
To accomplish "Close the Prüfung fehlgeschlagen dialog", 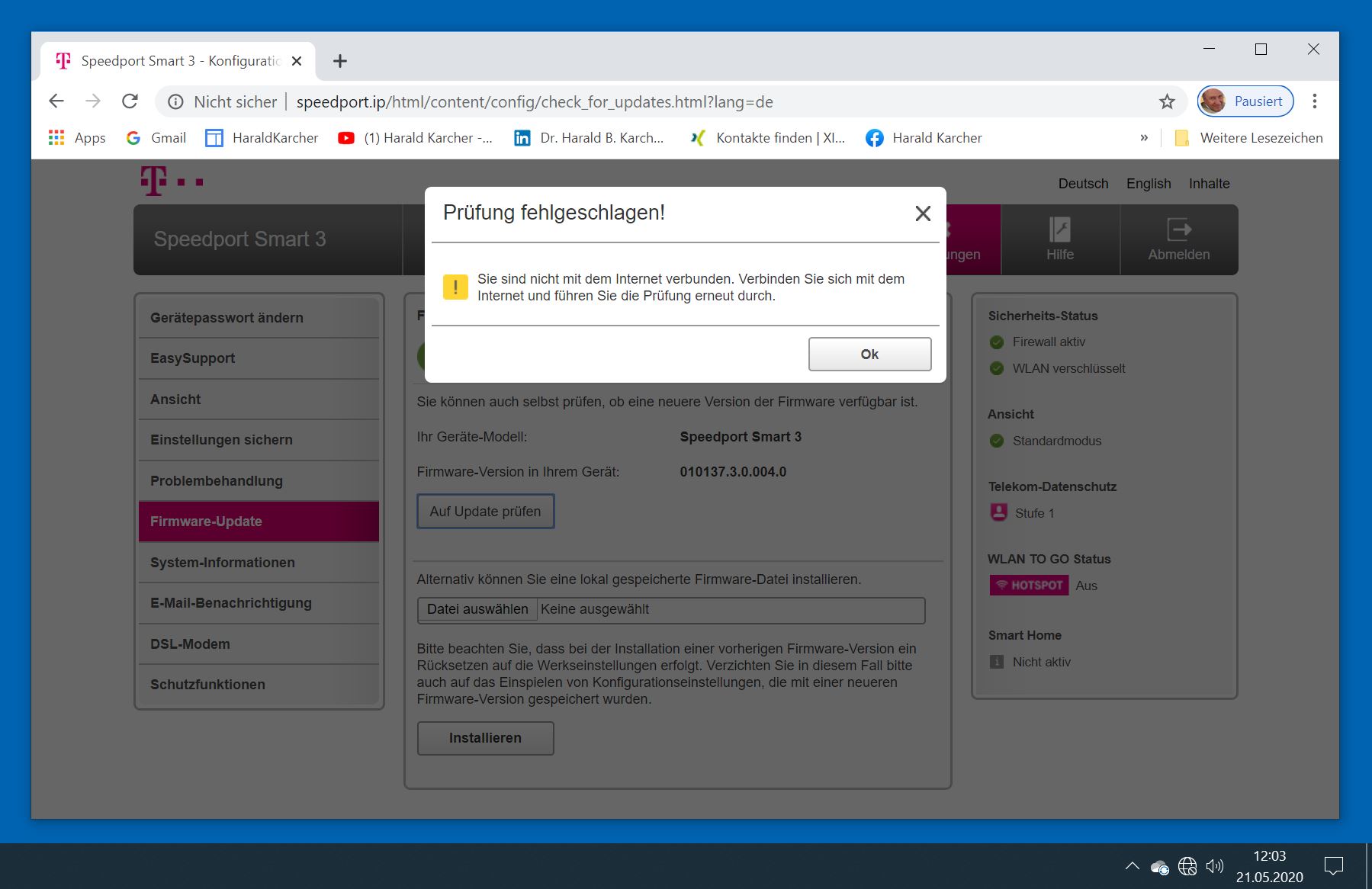I will (923, 213).
